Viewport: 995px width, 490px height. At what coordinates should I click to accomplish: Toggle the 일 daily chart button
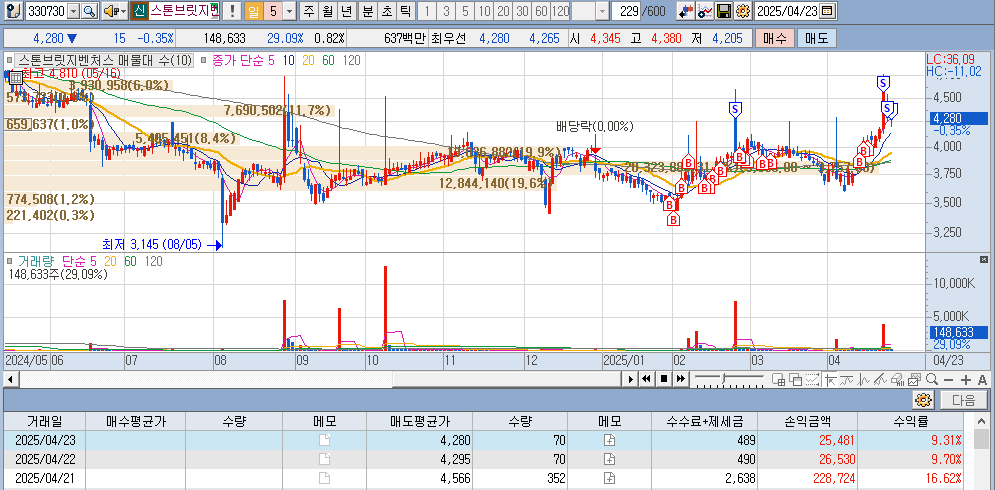(253, 11)
